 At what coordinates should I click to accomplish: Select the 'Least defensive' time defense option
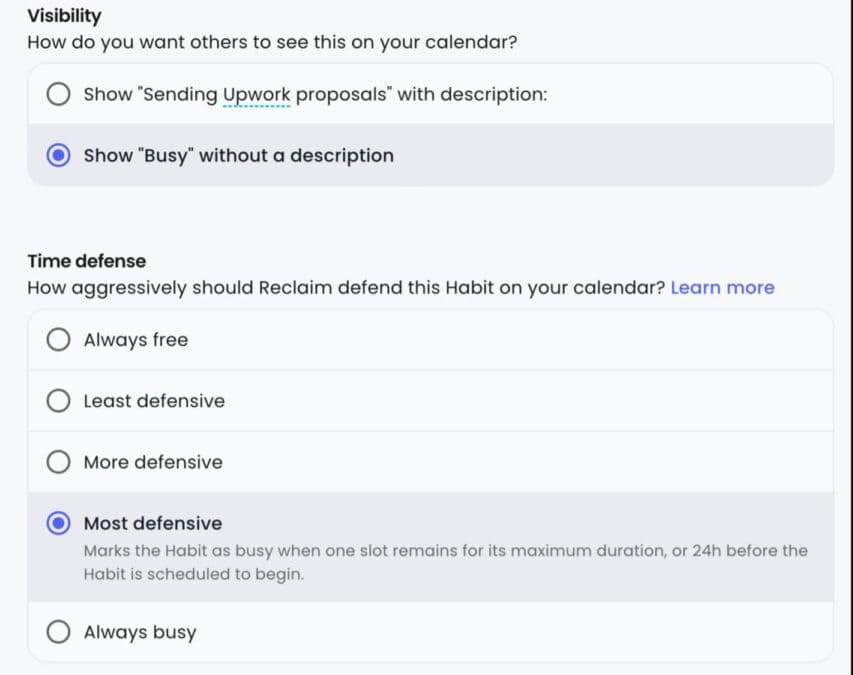(x=58, y=401)
